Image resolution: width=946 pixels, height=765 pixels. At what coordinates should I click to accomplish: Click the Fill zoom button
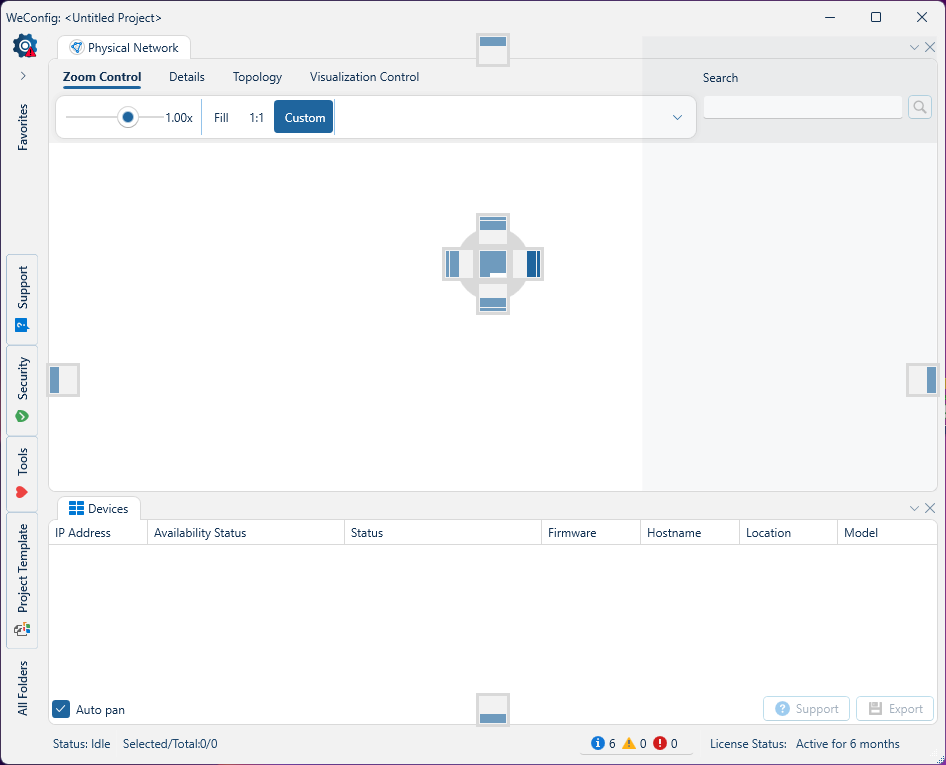[x=221, y=118]
